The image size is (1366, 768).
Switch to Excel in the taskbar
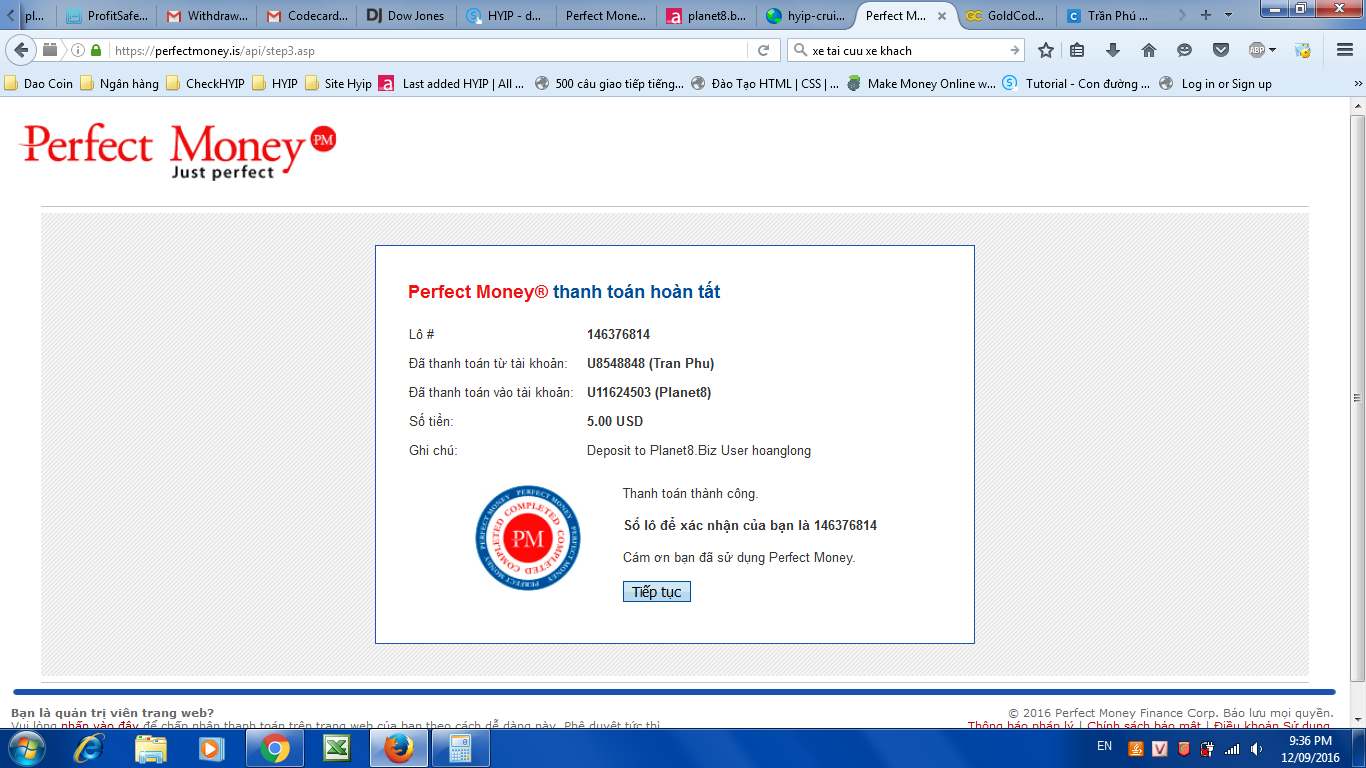pos(336,748)
